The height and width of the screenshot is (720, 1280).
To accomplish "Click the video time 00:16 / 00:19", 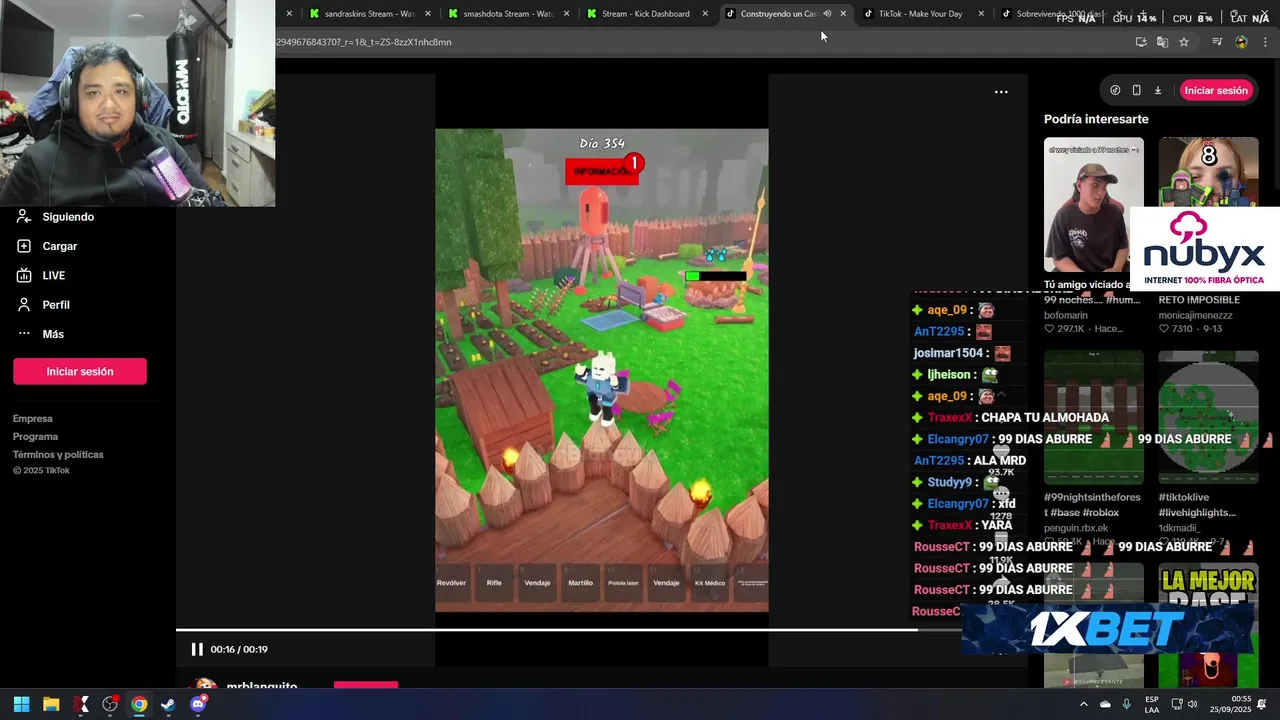I will pos(239,649).
